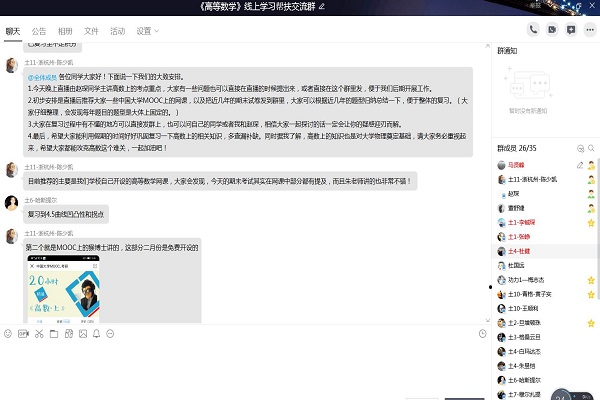Screen dimensions: 600x400
Task: Start a group voice call
Action: [x=534, y=30]
